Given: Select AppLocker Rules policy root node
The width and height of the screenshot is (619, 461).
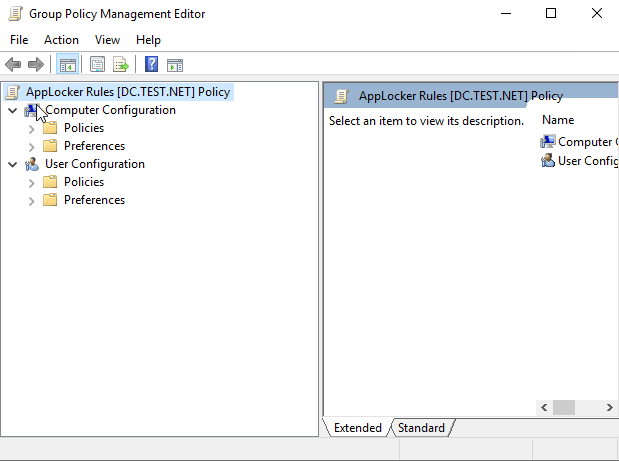Looking at the screenshot, I should click(x=127, y=92).
